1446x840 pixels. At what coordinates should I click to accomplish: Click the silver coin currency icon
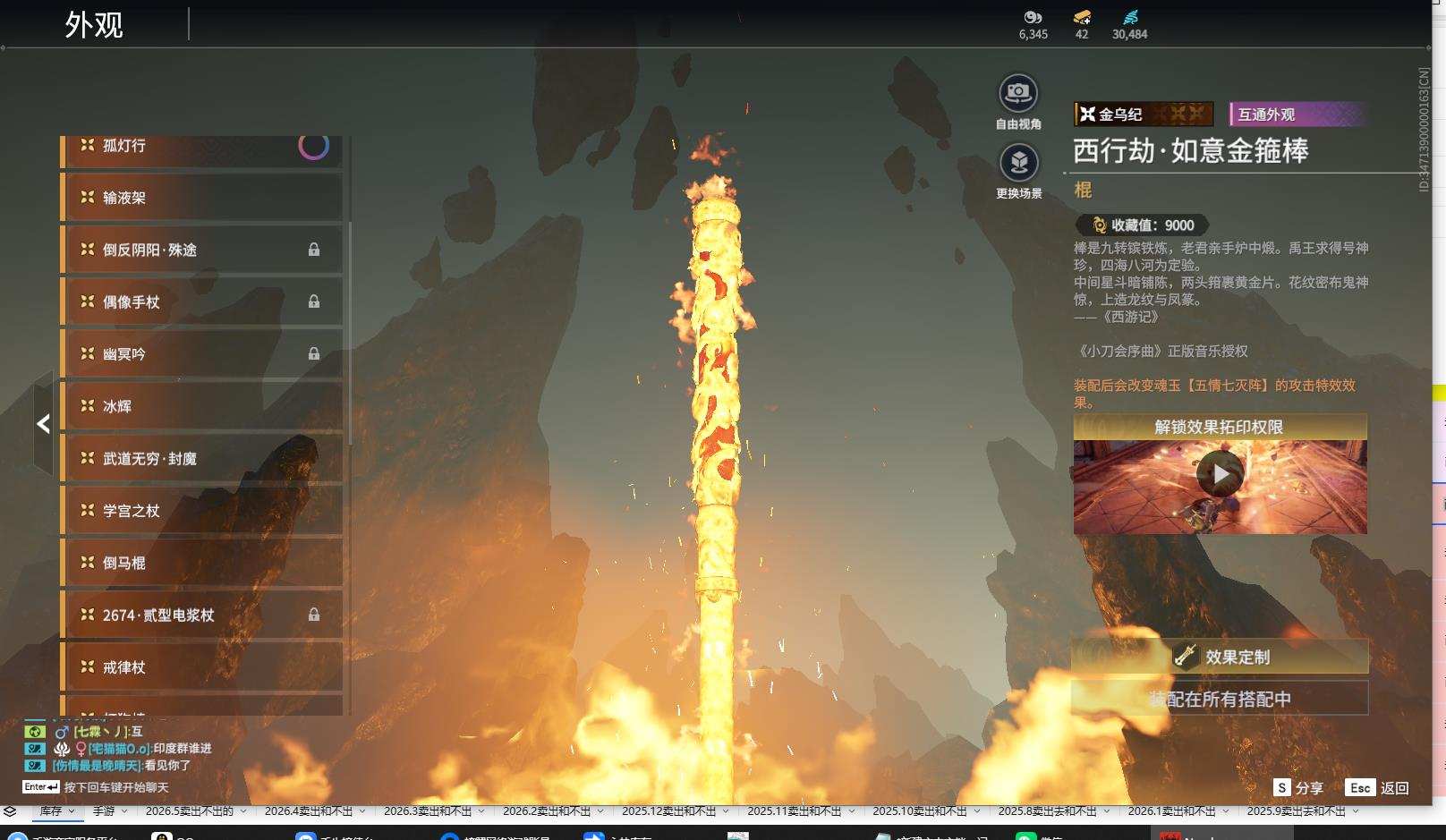click(x=1033, y=17)
